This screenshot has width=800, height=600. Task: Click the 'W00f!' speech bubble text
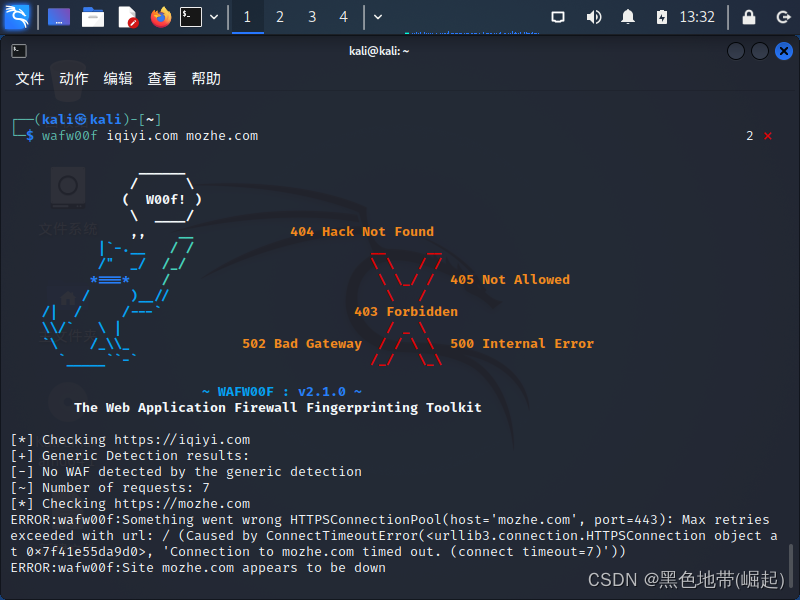point(165,199)
